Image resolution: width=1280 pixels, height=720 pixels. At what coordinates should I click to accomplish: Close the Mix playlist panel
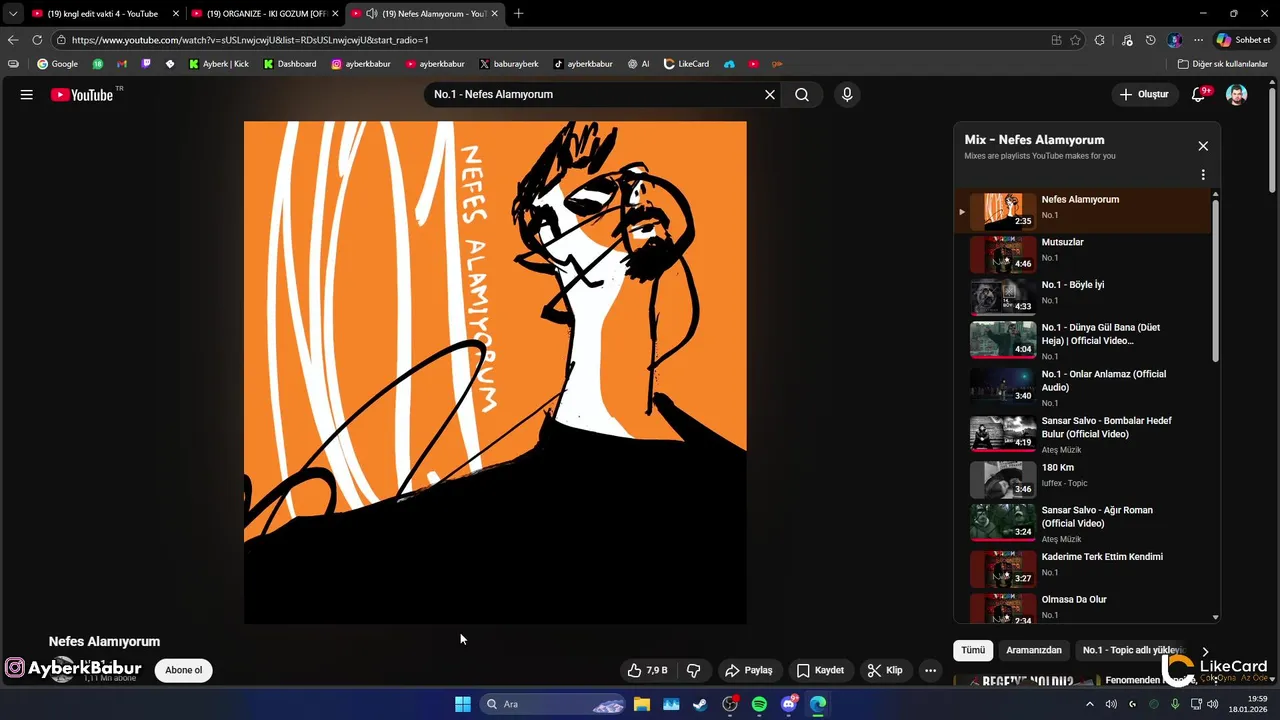1203,146
